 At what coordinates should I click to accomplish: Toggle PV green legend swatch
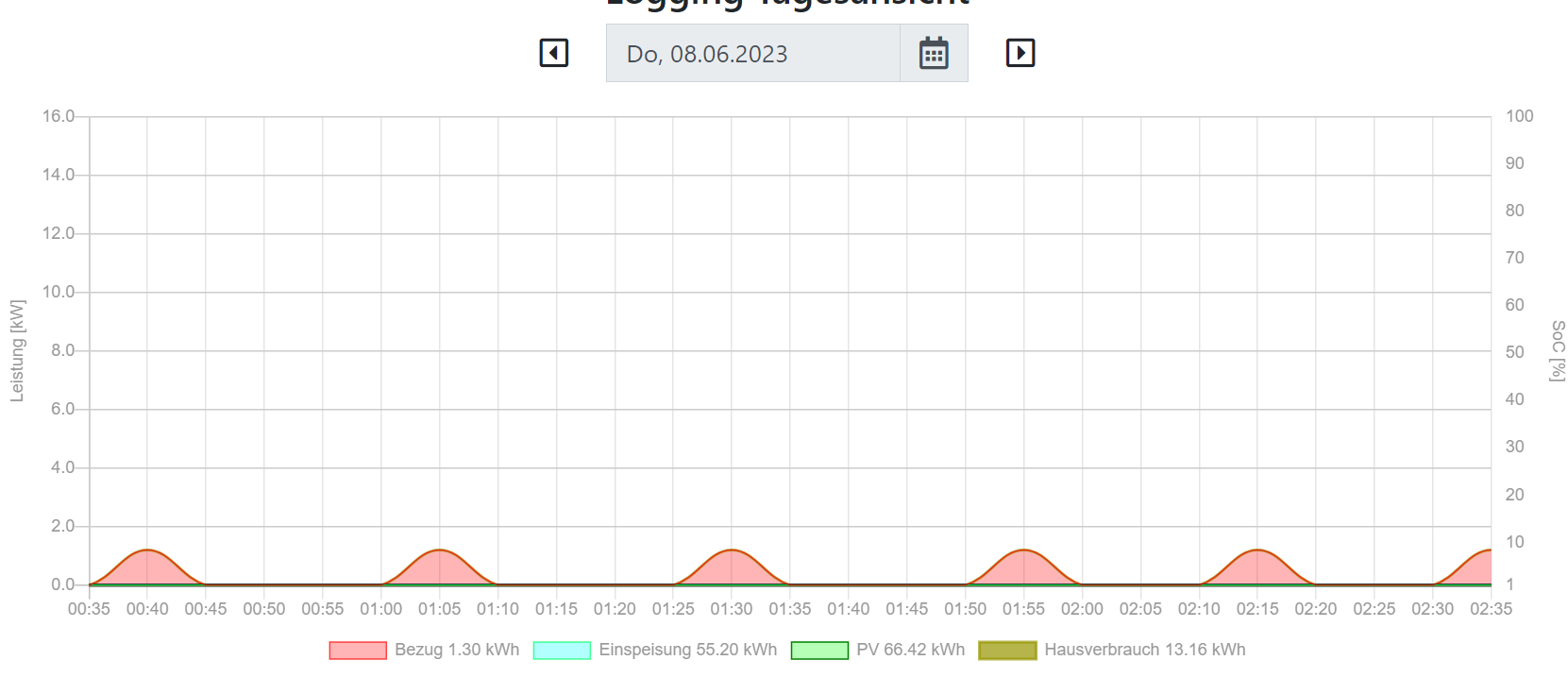tap(819, 651)
